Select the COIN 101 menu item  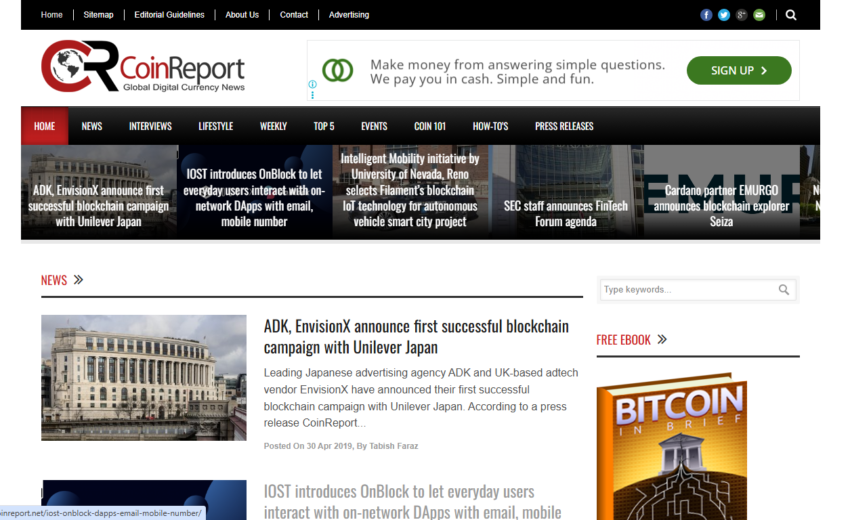(430, 126)
